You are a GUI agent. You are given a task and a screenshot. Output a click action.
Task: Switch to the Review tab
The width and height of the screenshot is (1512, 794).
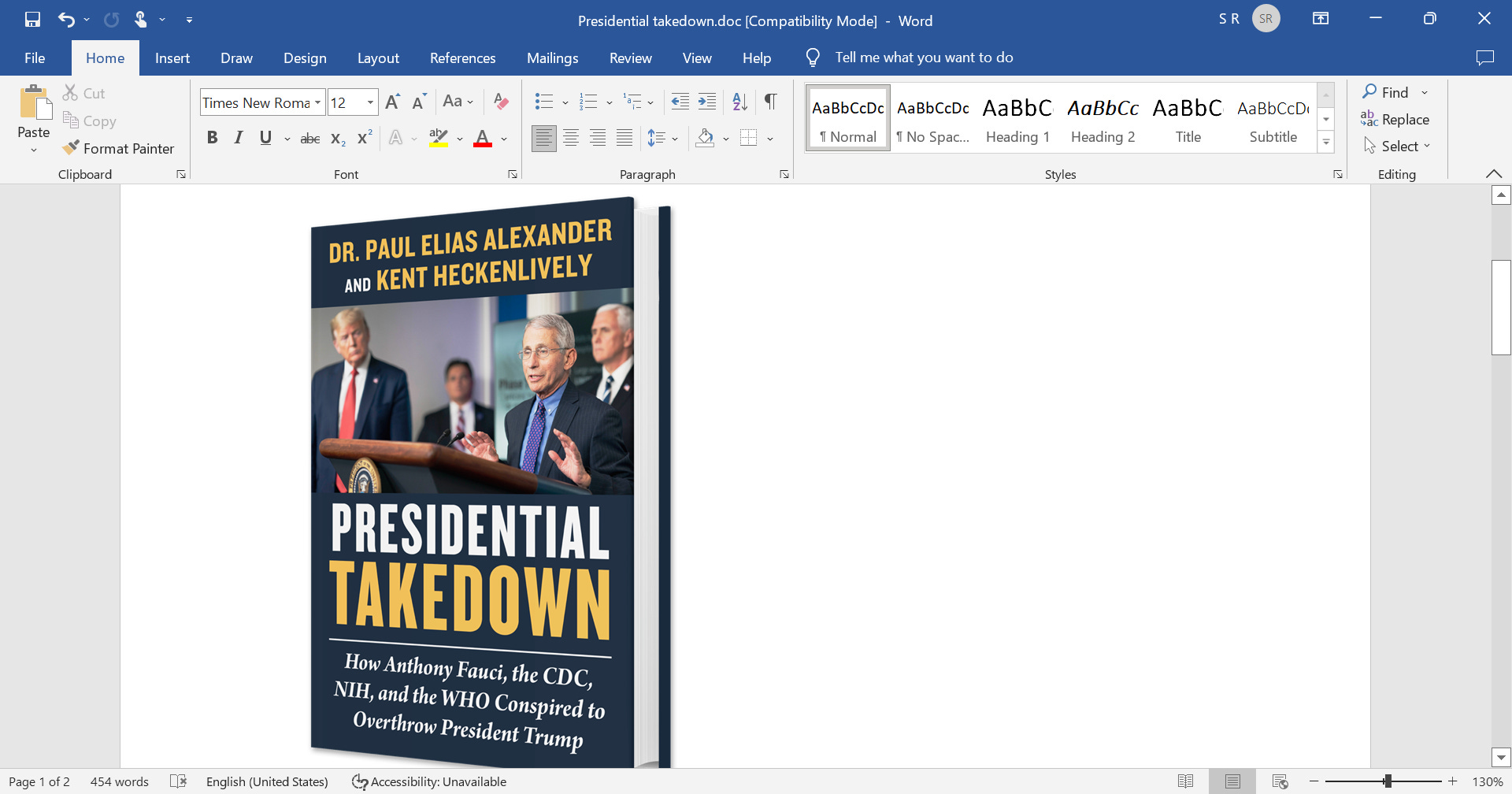click(631, 58)
